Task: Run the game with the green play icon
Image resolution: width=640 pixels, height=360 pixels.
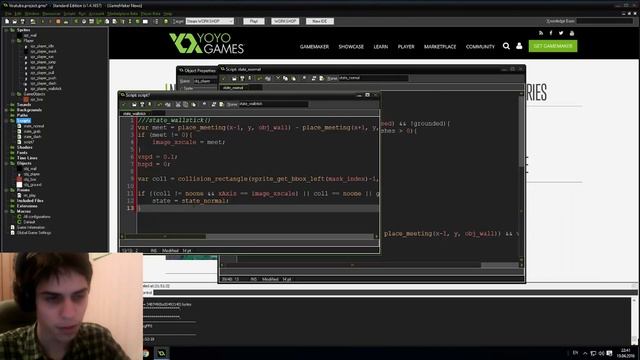Action: point(43,21)
